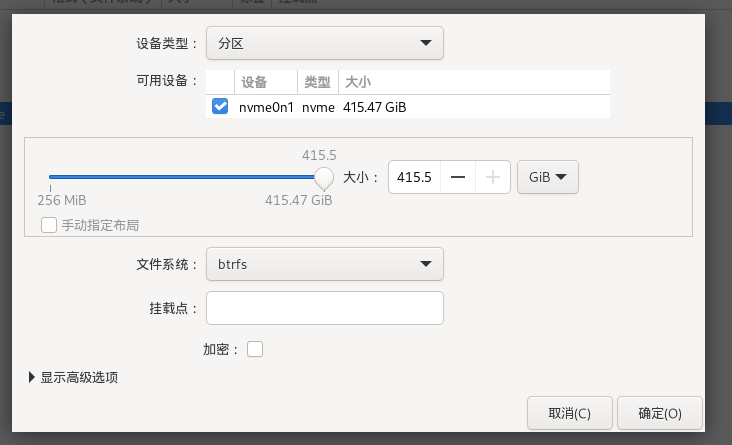The width and height of the screenshot is (732, 445).
Task: Sort by the 设备 column header
Action: coord(266,82)
